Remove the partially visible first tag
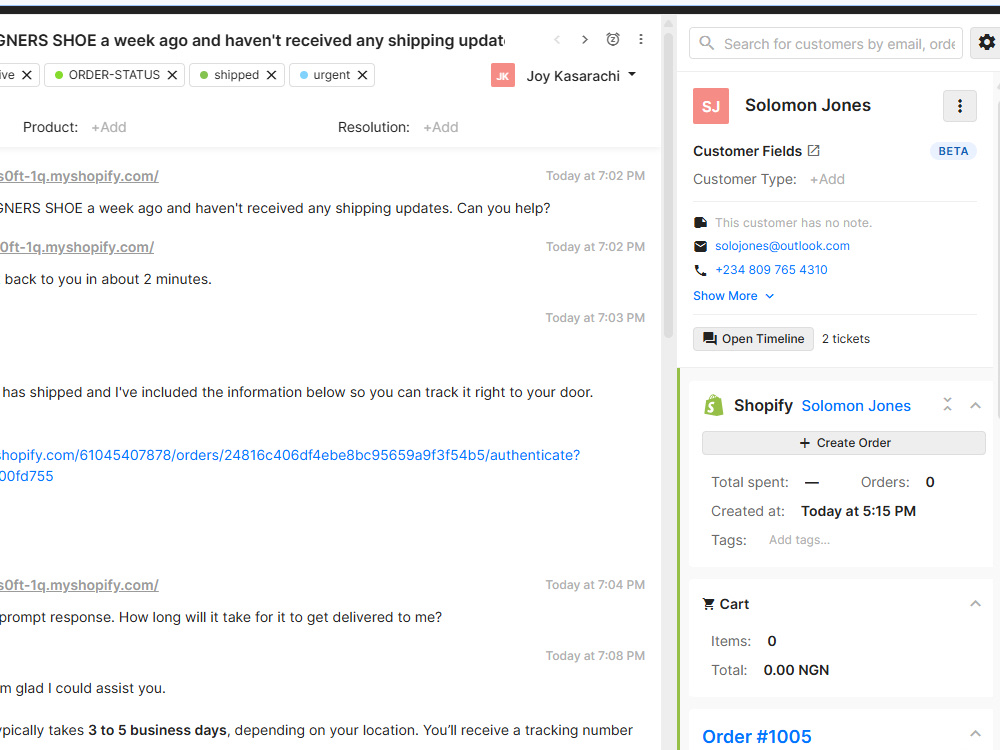The width and height of the screenshot is (1000, 750). point(27,75)
